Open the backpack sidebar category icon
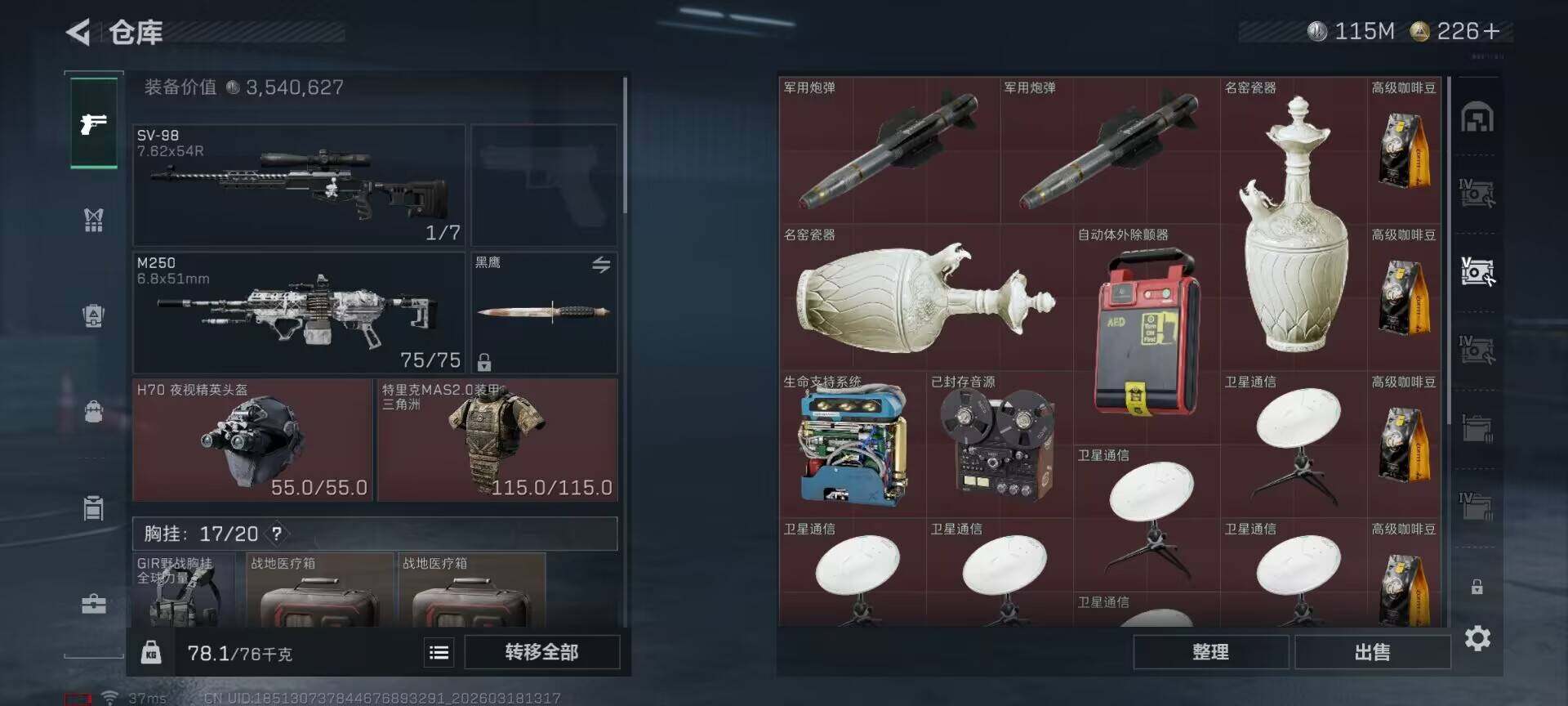The width and height of the screenshot is (1568, 706). (94, 411)
